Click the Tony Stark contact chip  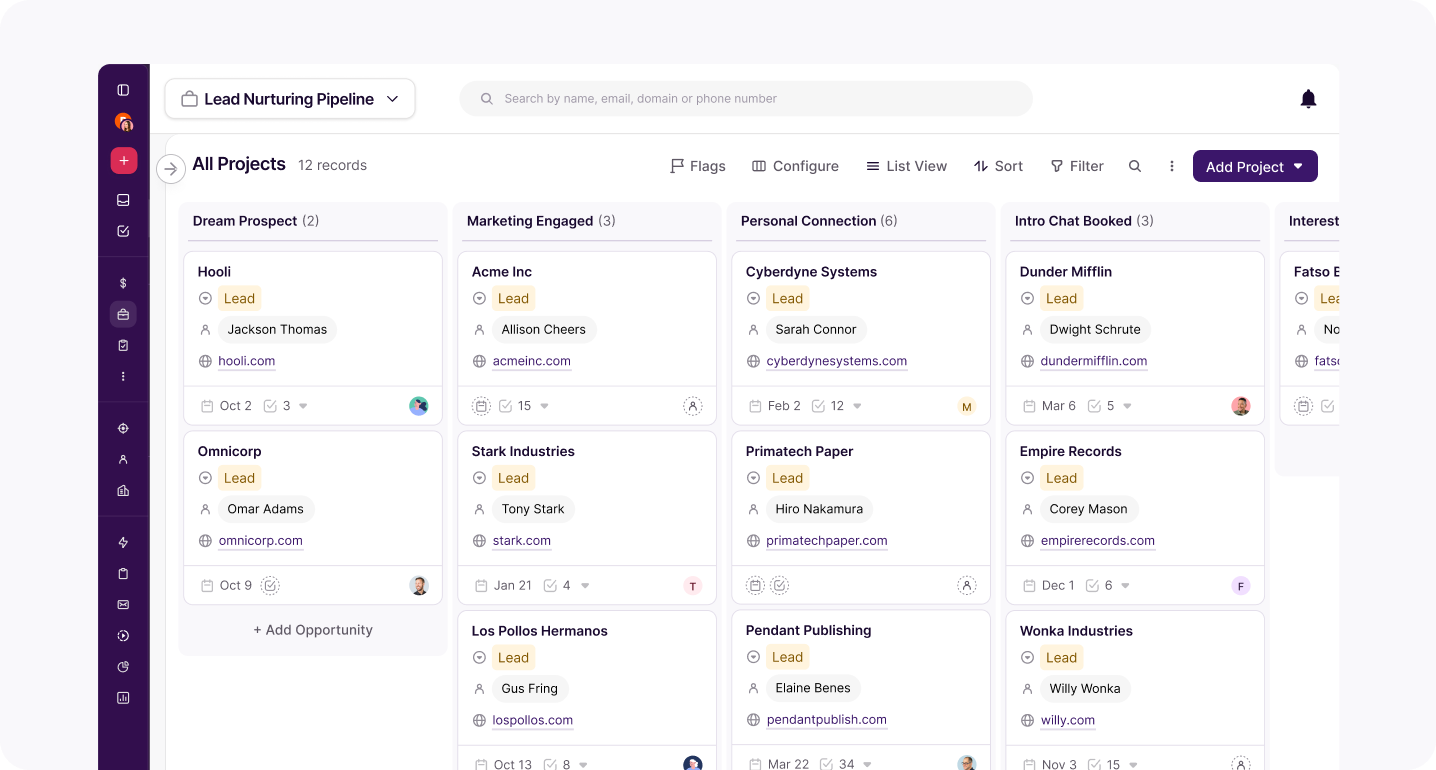click(x=533, y=509)
